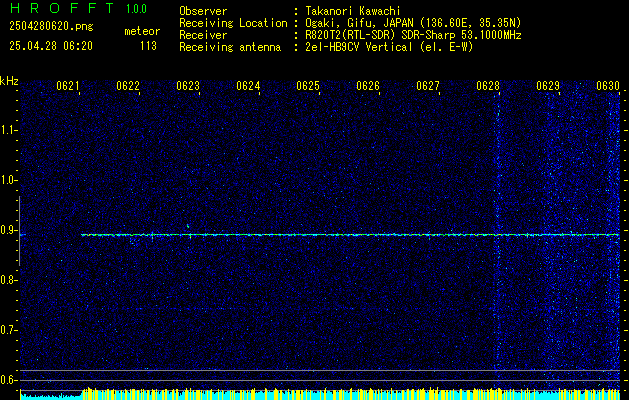Viewport: 629px width, 400px height.
Task: Click the HROFFT title text
Action: pos(61,8)
